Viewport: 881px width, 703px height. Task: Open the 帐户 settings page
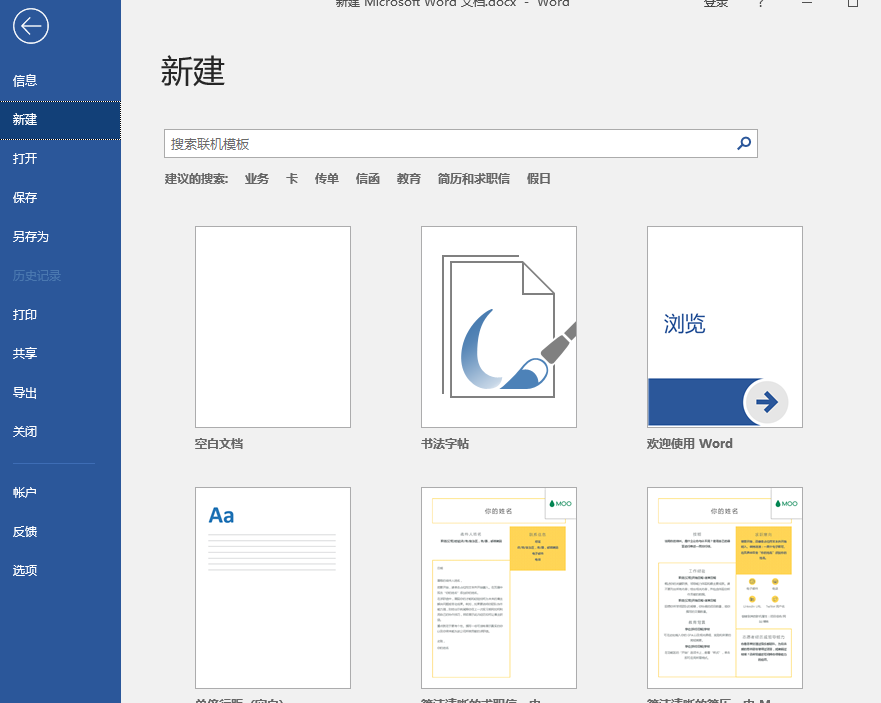pos(60,493)
